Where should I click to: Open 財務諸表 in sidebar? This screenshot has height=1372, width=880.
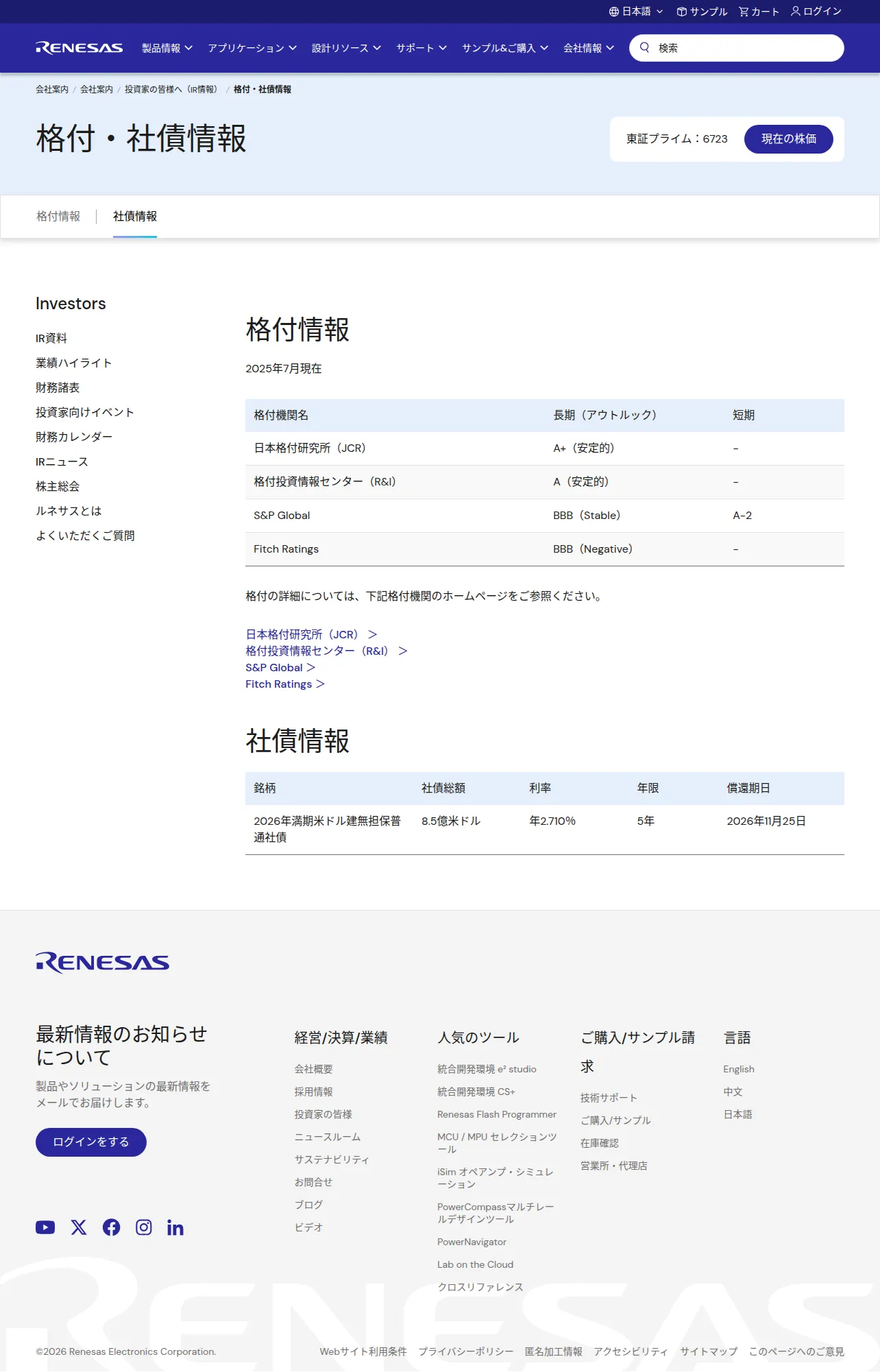[x=58, y=387]
